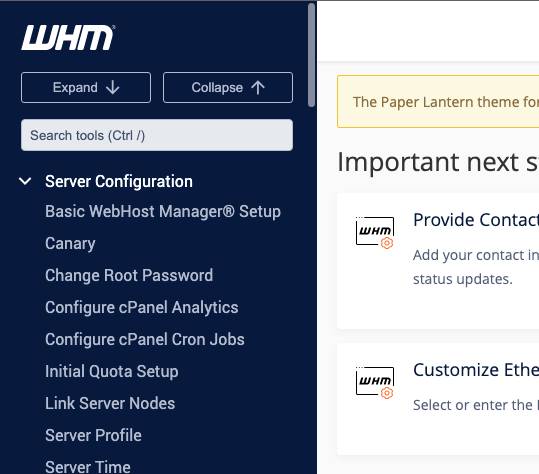Image resolution: width=539 pixels, height=474 pixels.
Task: Click the 'Add your contact' description text
Action: click(476, 255)
